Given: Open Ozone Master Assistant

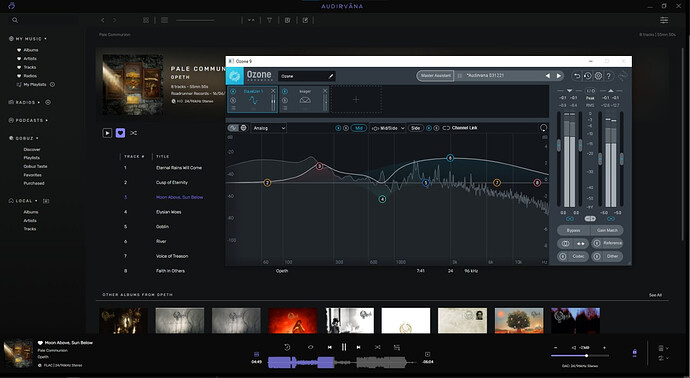Looking at the screenshot, I should click(x=436, y=76).
